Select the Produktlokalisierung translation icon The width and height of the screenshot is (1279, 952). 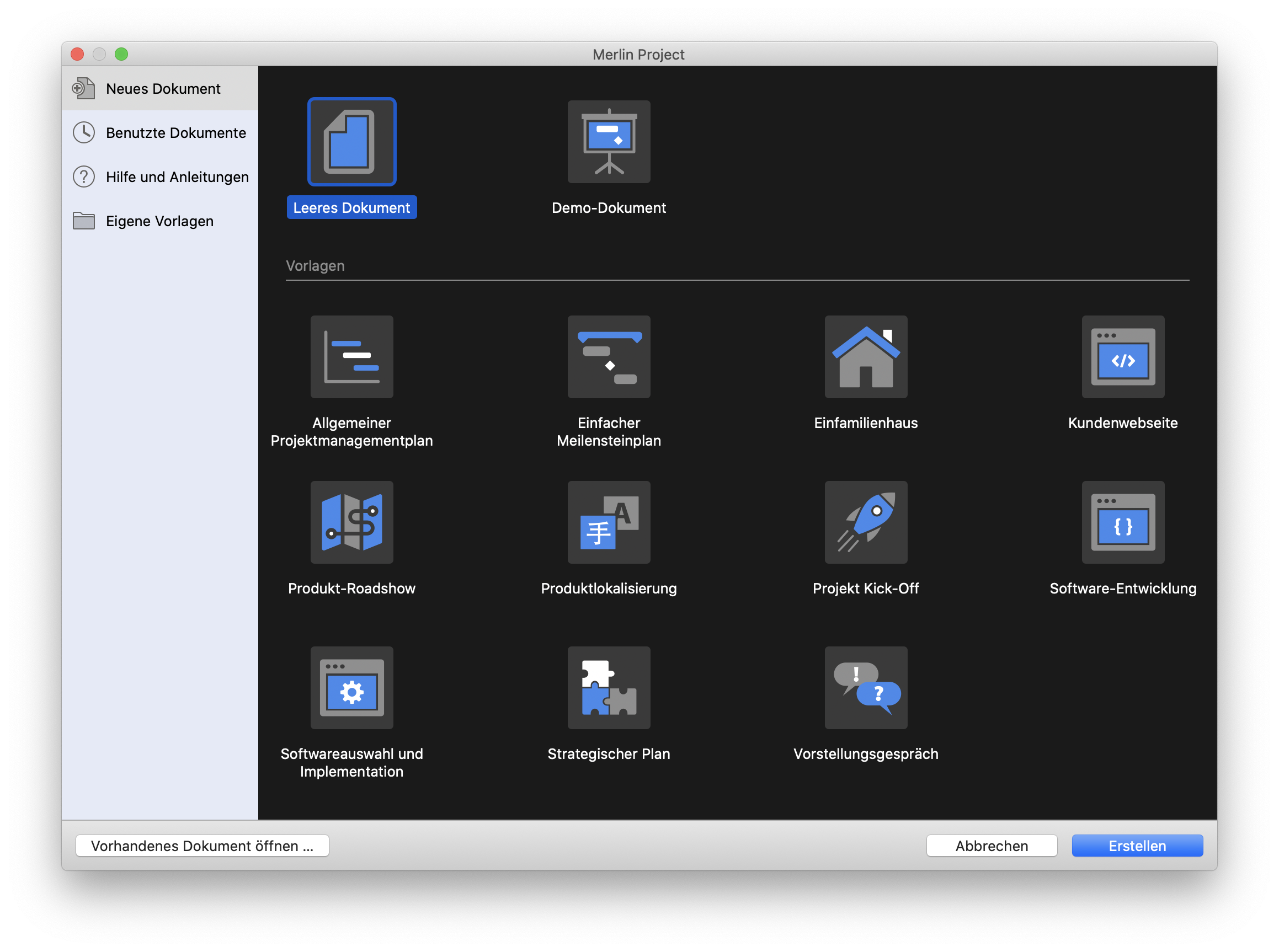[x=609, y=522]
